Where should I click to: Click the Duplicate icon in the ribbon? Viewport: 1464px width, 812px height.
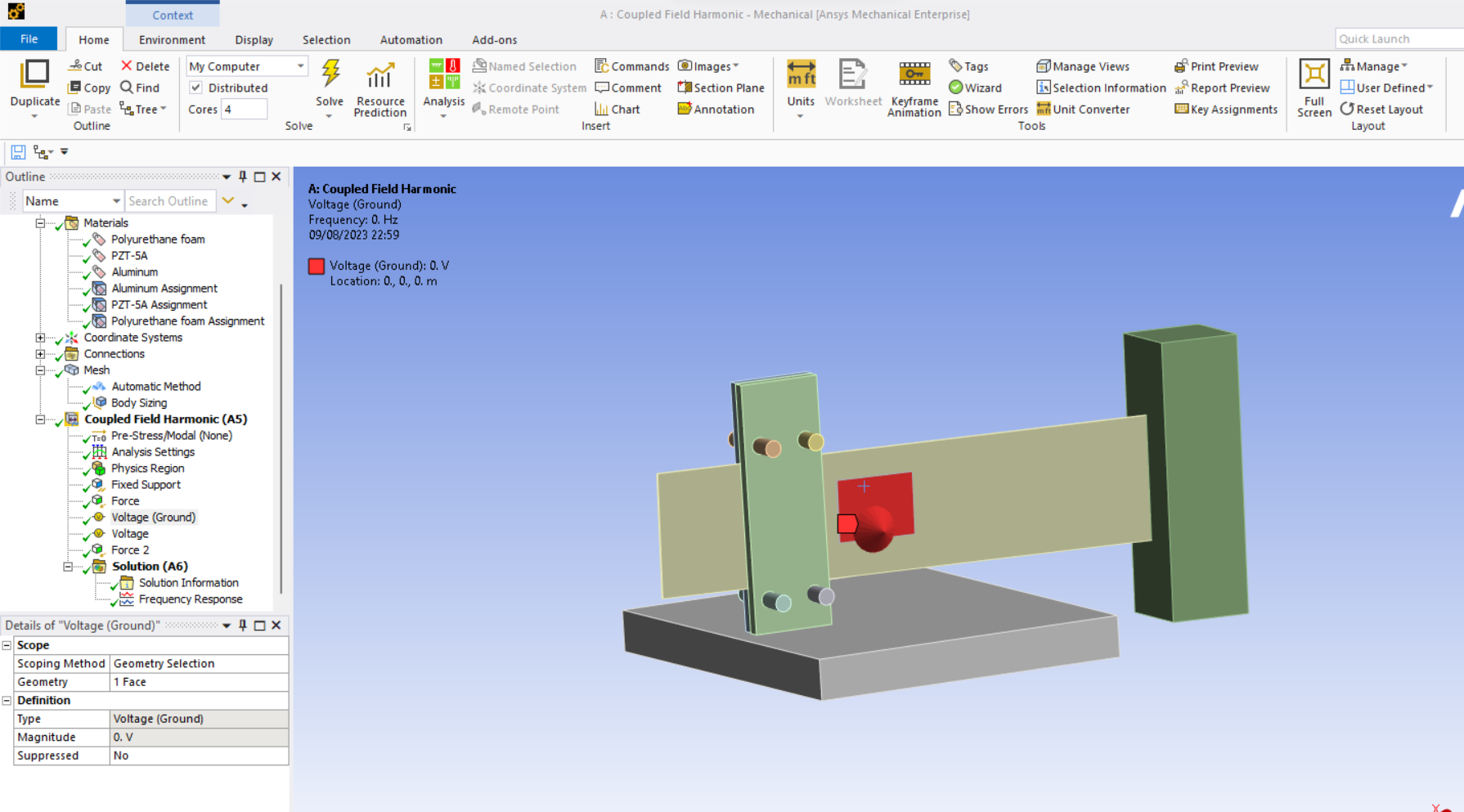coord(34,74)
